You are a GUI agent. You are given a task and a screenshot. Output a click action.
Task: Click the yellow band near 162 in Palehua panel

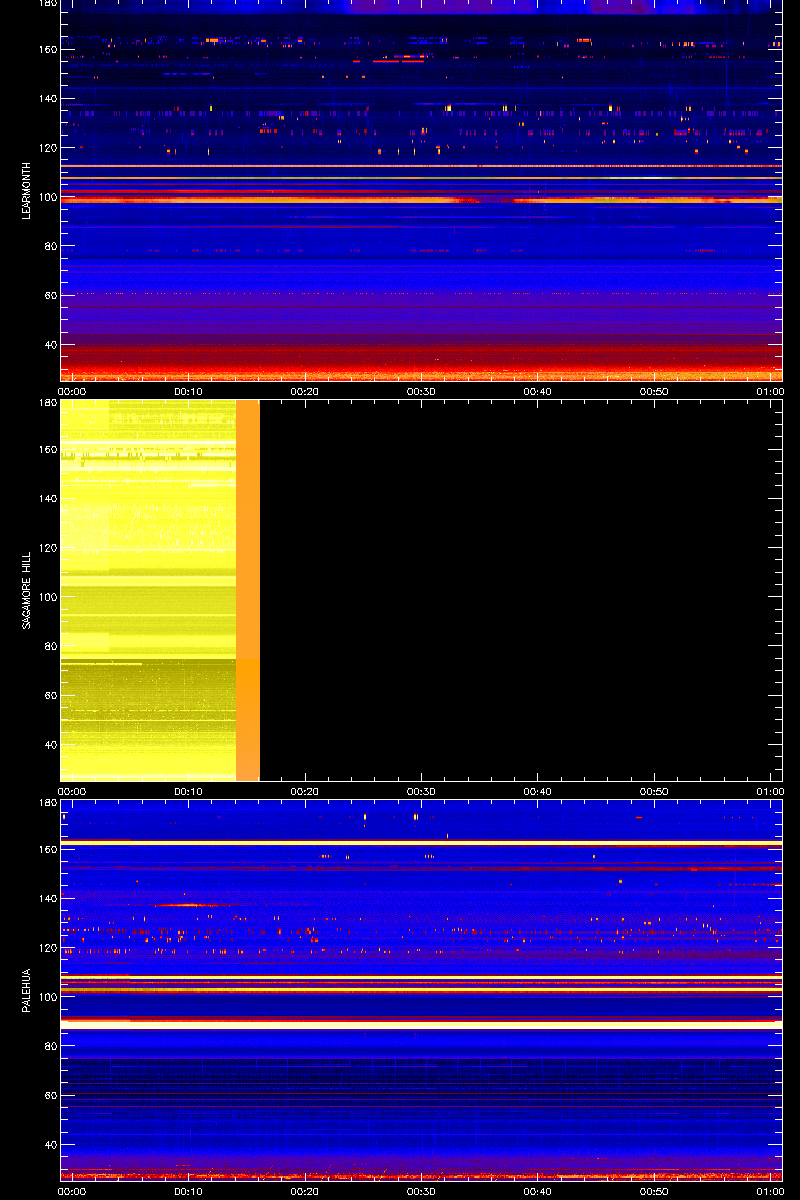421,843
